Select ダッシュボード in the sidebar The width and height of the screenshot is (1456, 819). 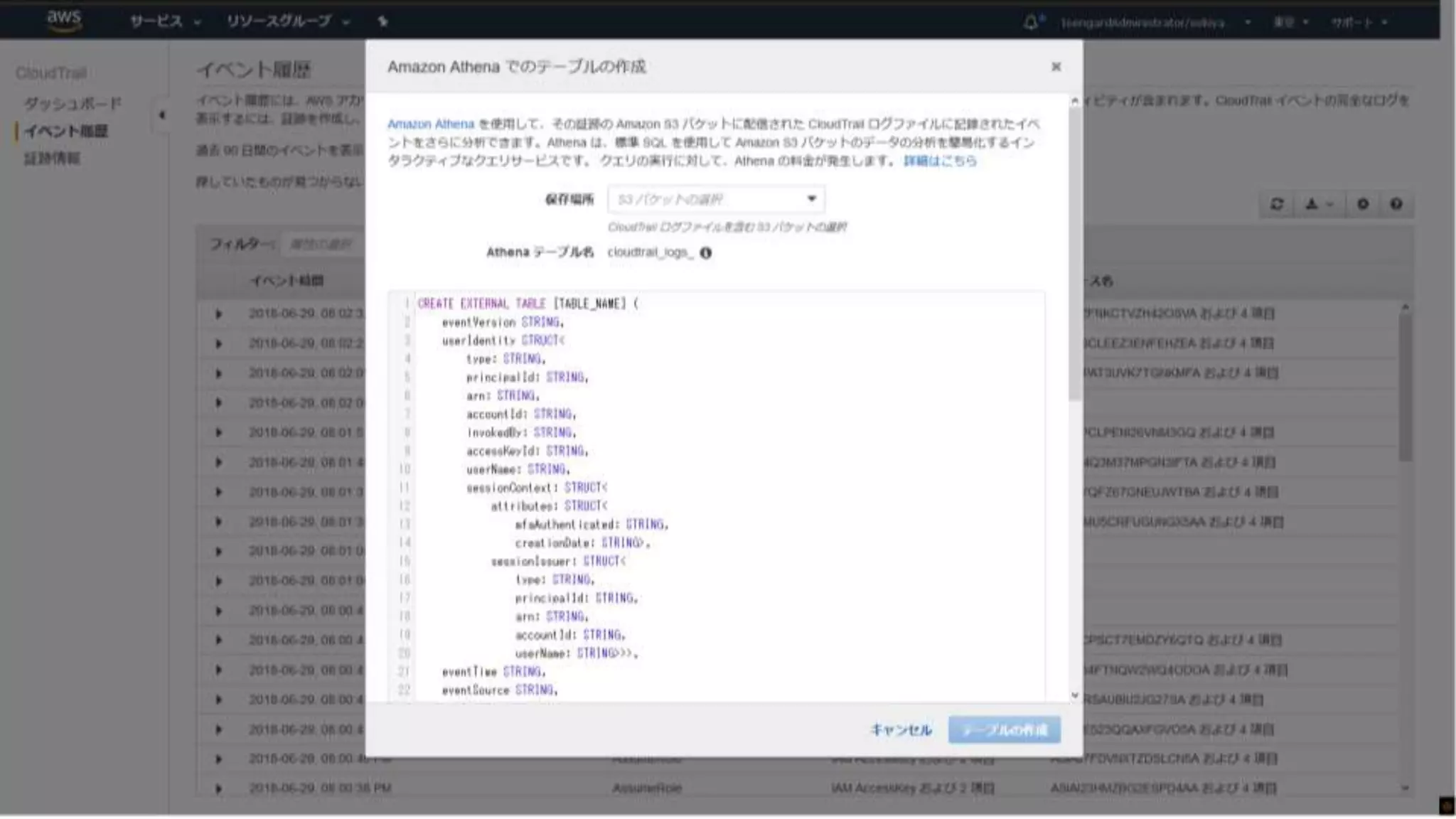pyautogui.click(x=73, y=104)
